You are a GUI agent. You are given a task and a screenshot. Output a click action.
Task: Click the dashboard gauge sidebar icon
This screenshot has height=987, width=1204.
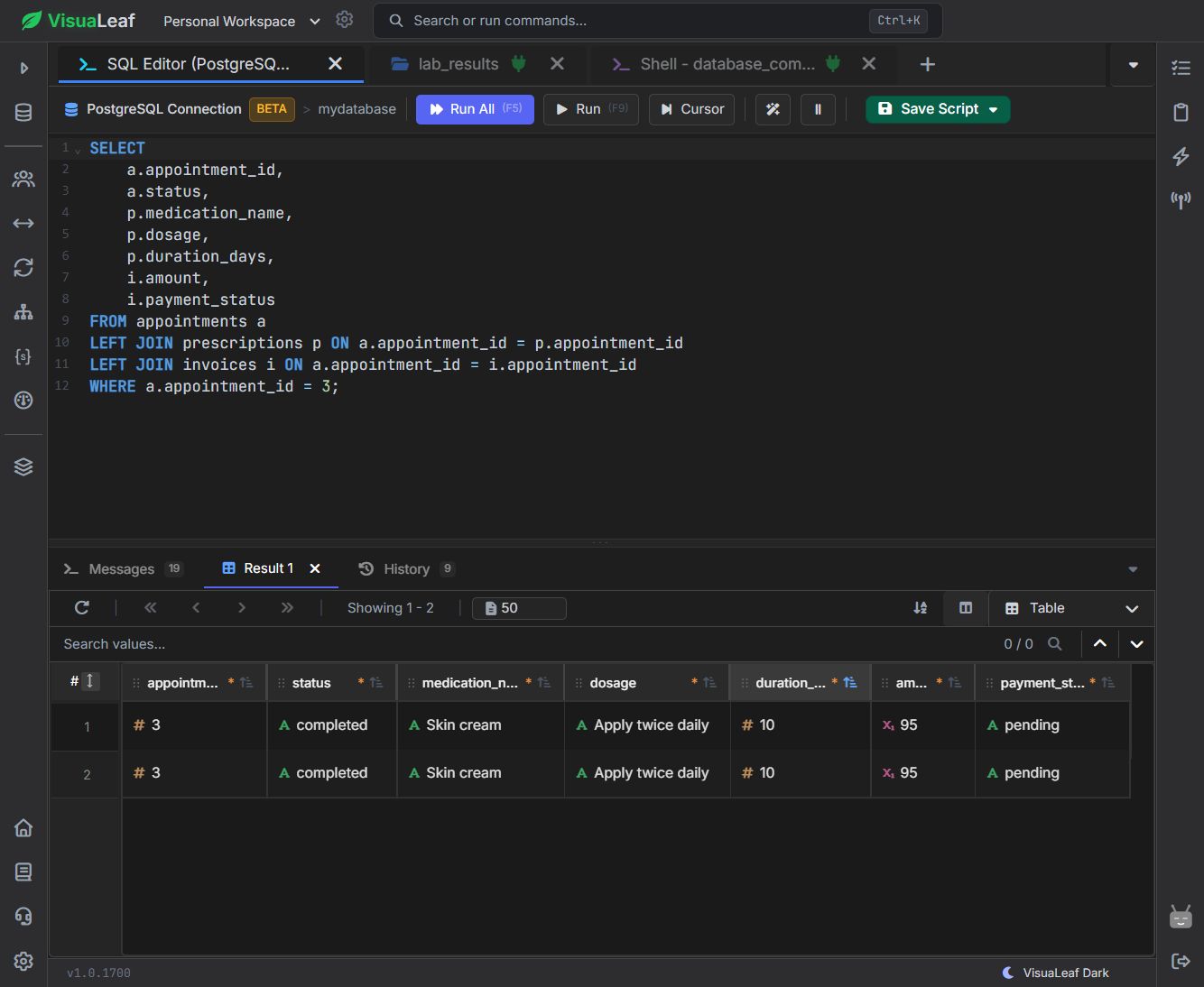pos(23,400)
